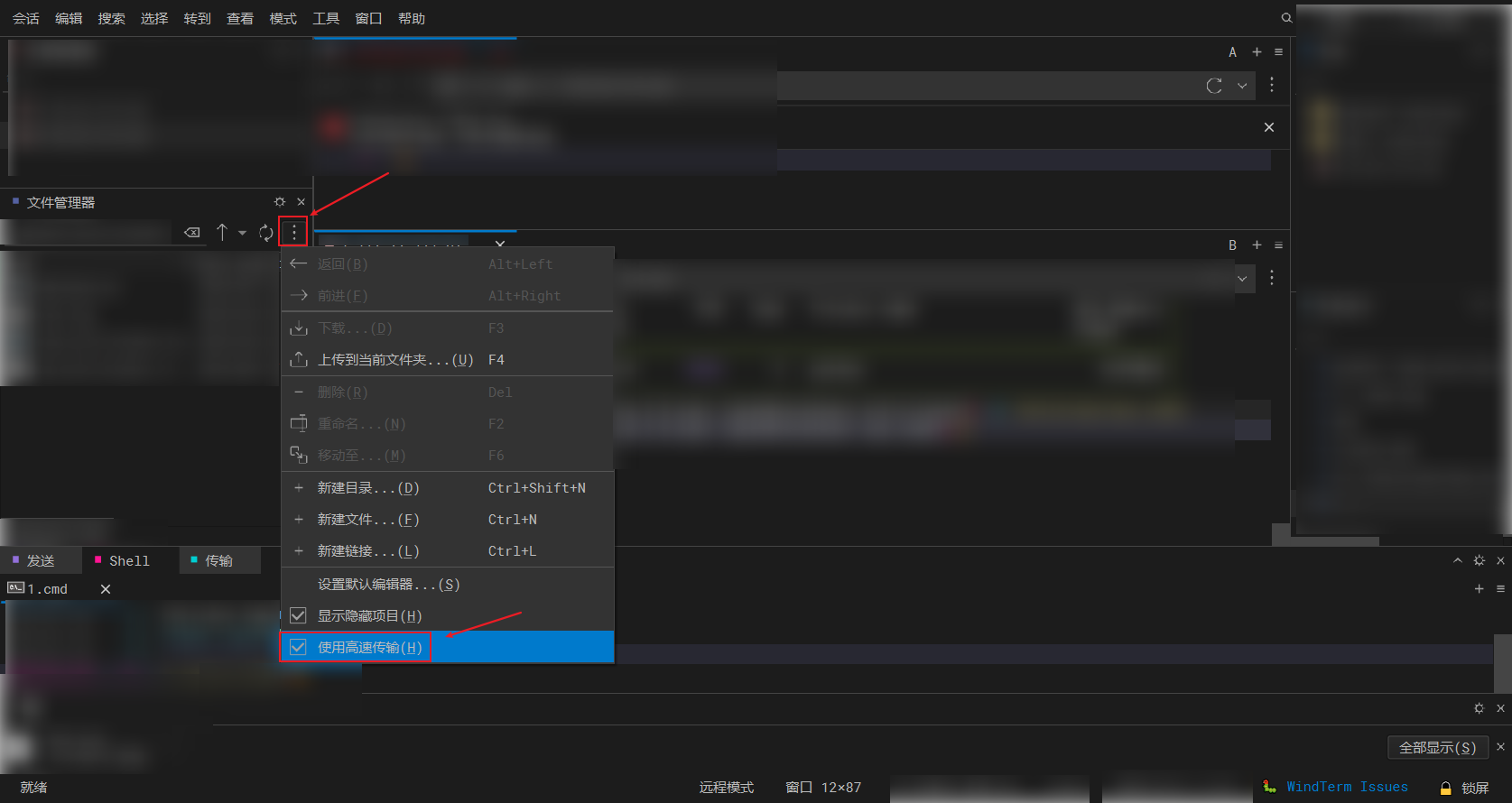The width and height of the screenshot is (1512, 803).
Task: Click 锁屏 lock screen button
Action: [1464, 788]
